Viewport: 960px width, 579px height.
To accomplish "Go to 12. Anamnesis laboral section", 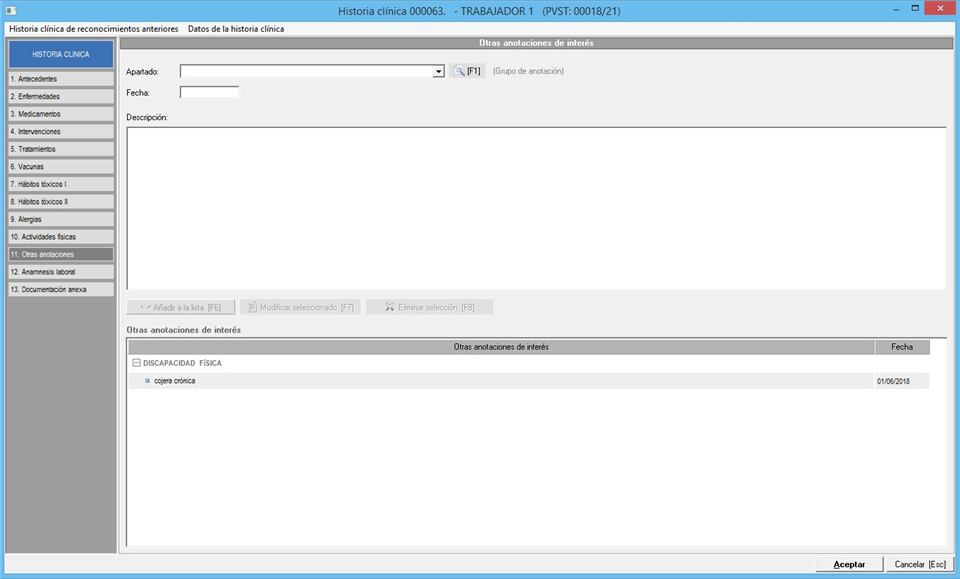I will click(x=61, y=272).
